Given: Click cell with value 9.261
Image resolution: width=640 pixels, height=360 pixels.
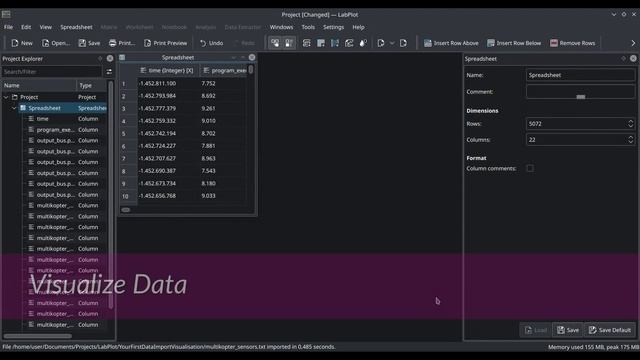Looking at the screenshot, I should [208, 109].
